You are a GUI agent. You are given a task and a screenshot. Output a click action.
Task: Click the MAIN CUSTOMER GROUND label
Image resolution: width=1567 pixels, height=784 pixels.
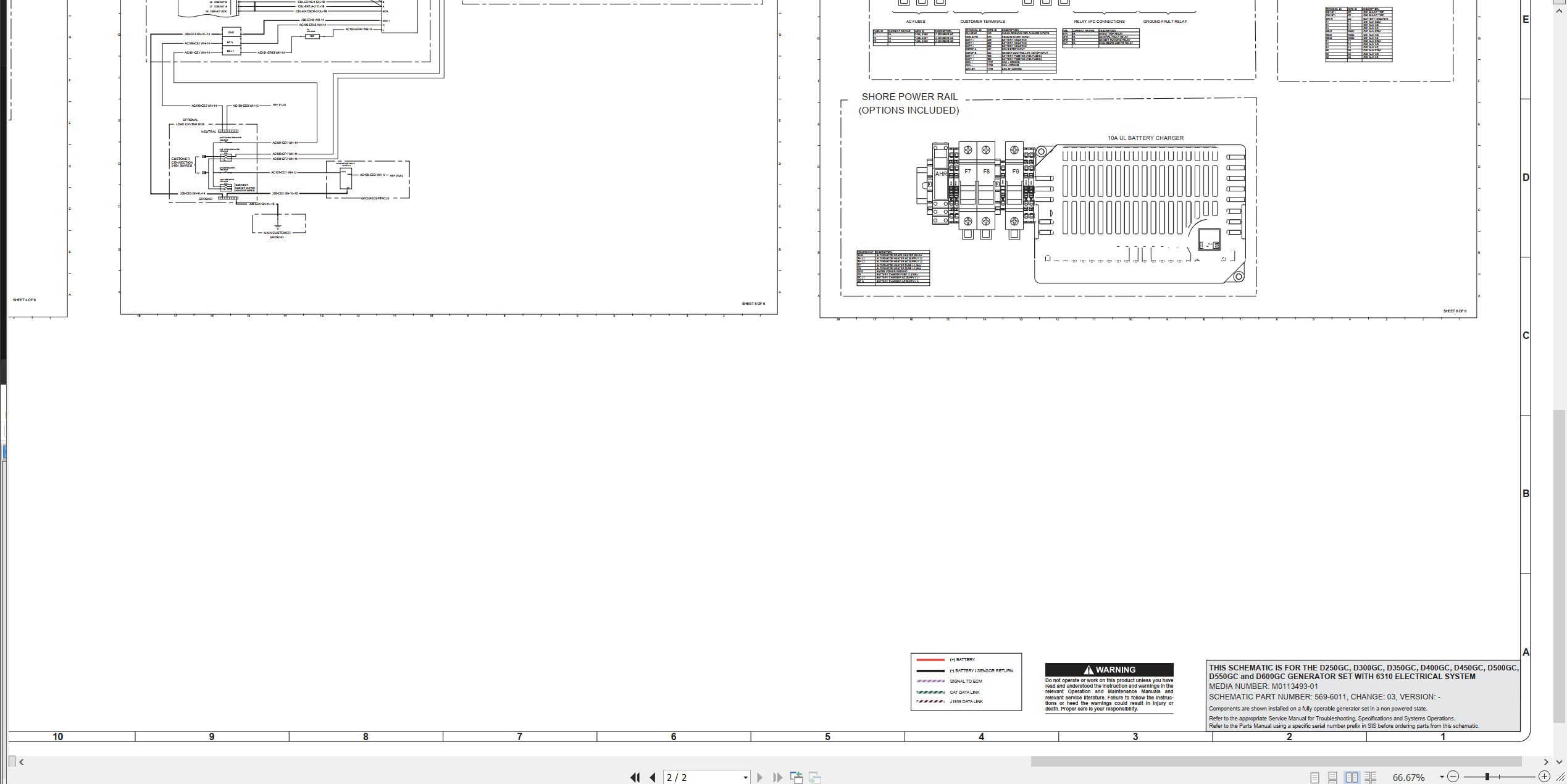[277, 235]
